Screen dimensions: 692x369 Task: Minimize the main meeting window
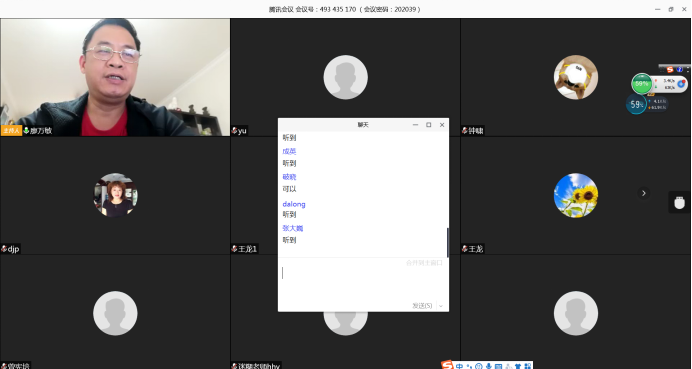click(x=658, y=9)
